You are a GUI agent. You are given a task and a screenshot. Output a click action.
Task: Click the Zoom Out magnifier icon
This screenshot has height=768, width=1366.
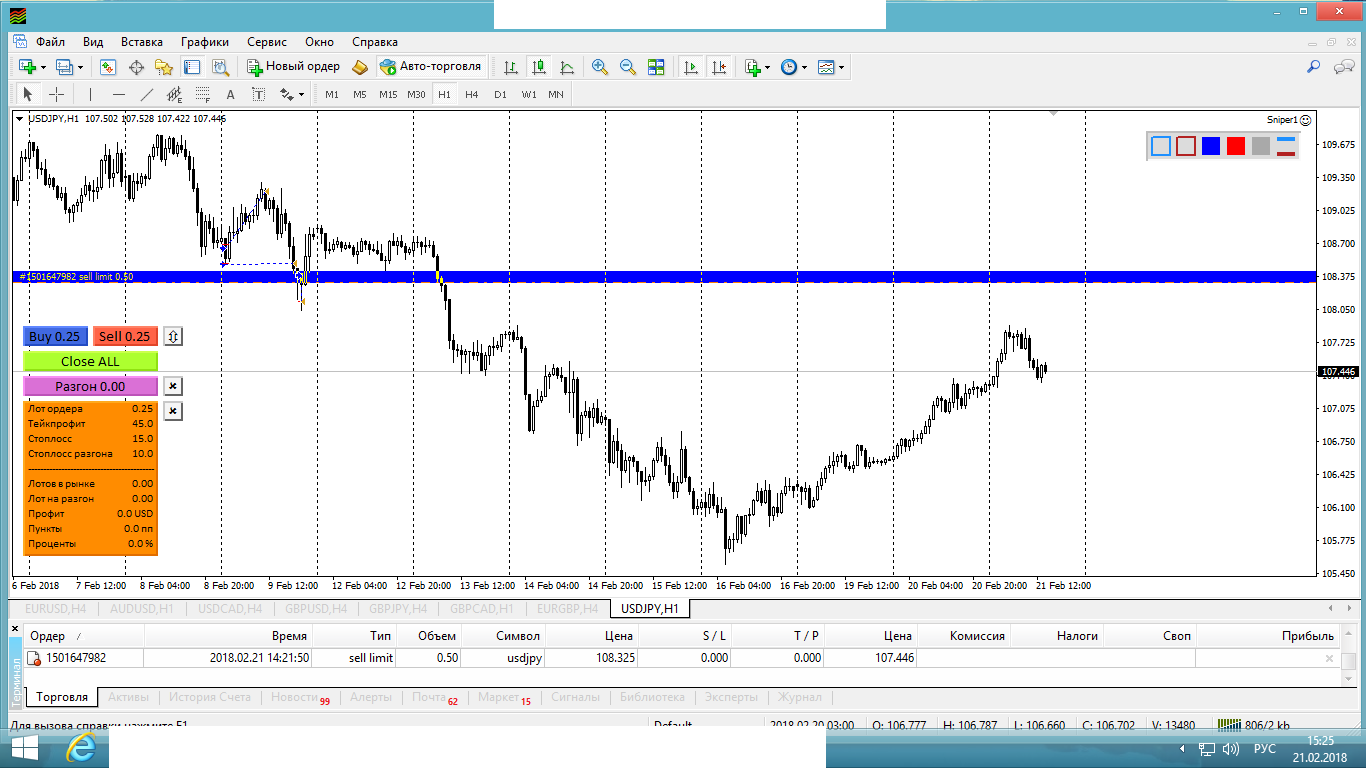click(628, 67)
